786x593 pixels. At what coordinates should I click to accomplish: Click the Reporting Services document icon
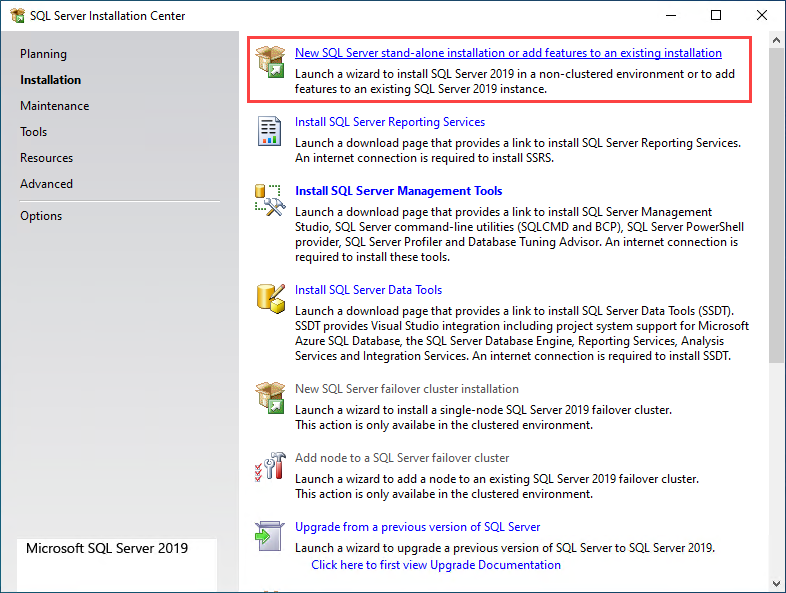pos(269,131)
